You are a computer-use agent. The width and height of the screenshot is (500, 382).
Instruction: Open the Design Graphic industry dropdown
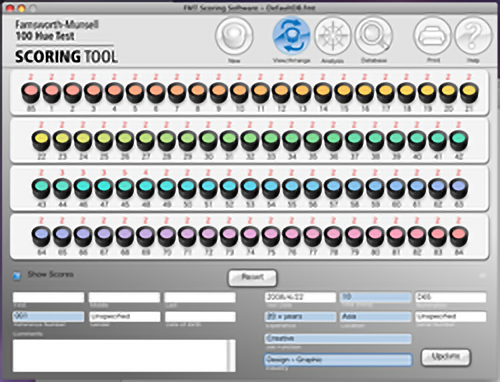point(338,360)
